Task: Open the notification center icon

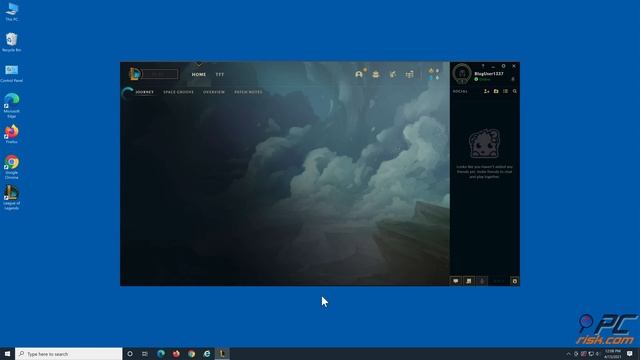Action: 630,354
